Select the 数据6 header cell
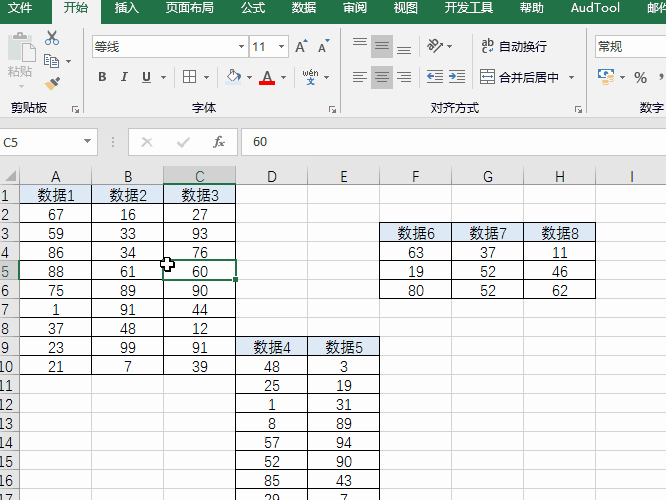The height and width of the screenshot is (500, 666). [415, 233]
